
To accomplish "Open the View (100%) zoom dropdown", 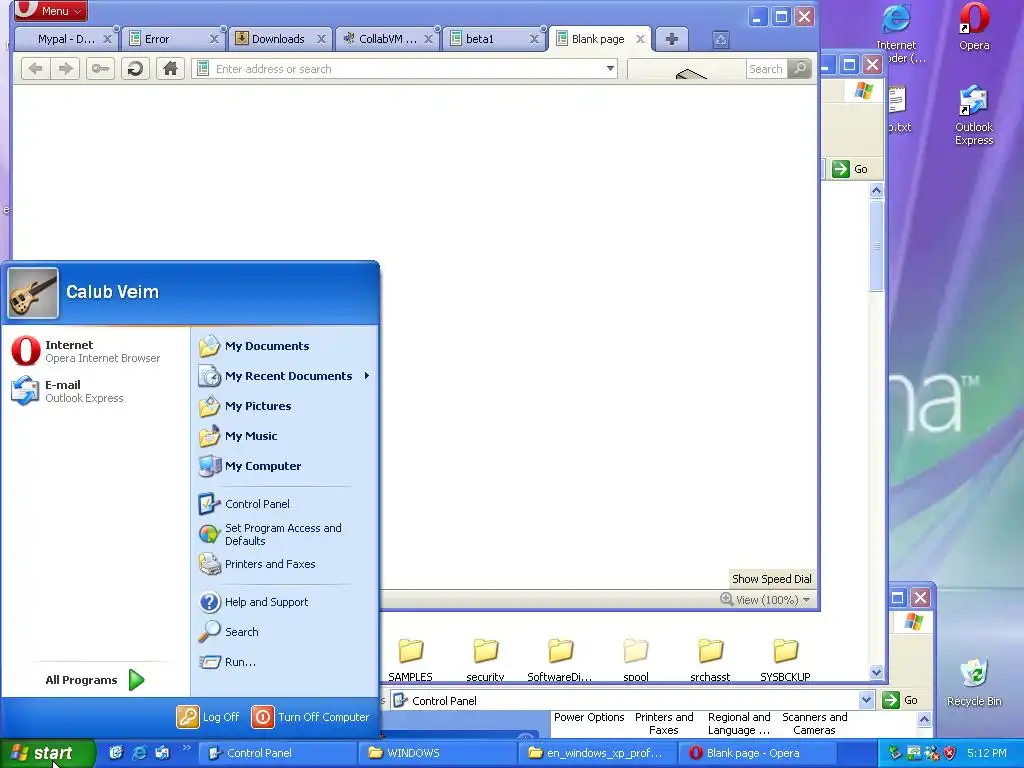I will (766, 600).
